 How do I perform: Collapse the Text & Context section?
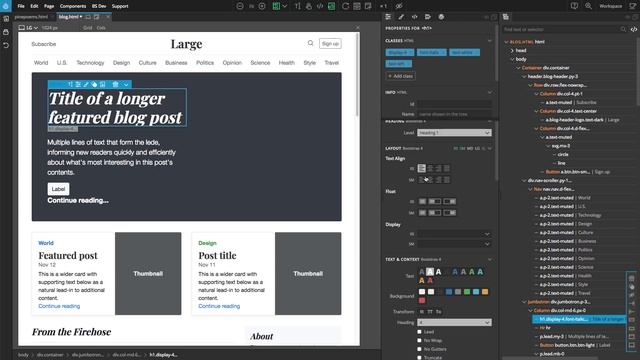tap(489, 259)
